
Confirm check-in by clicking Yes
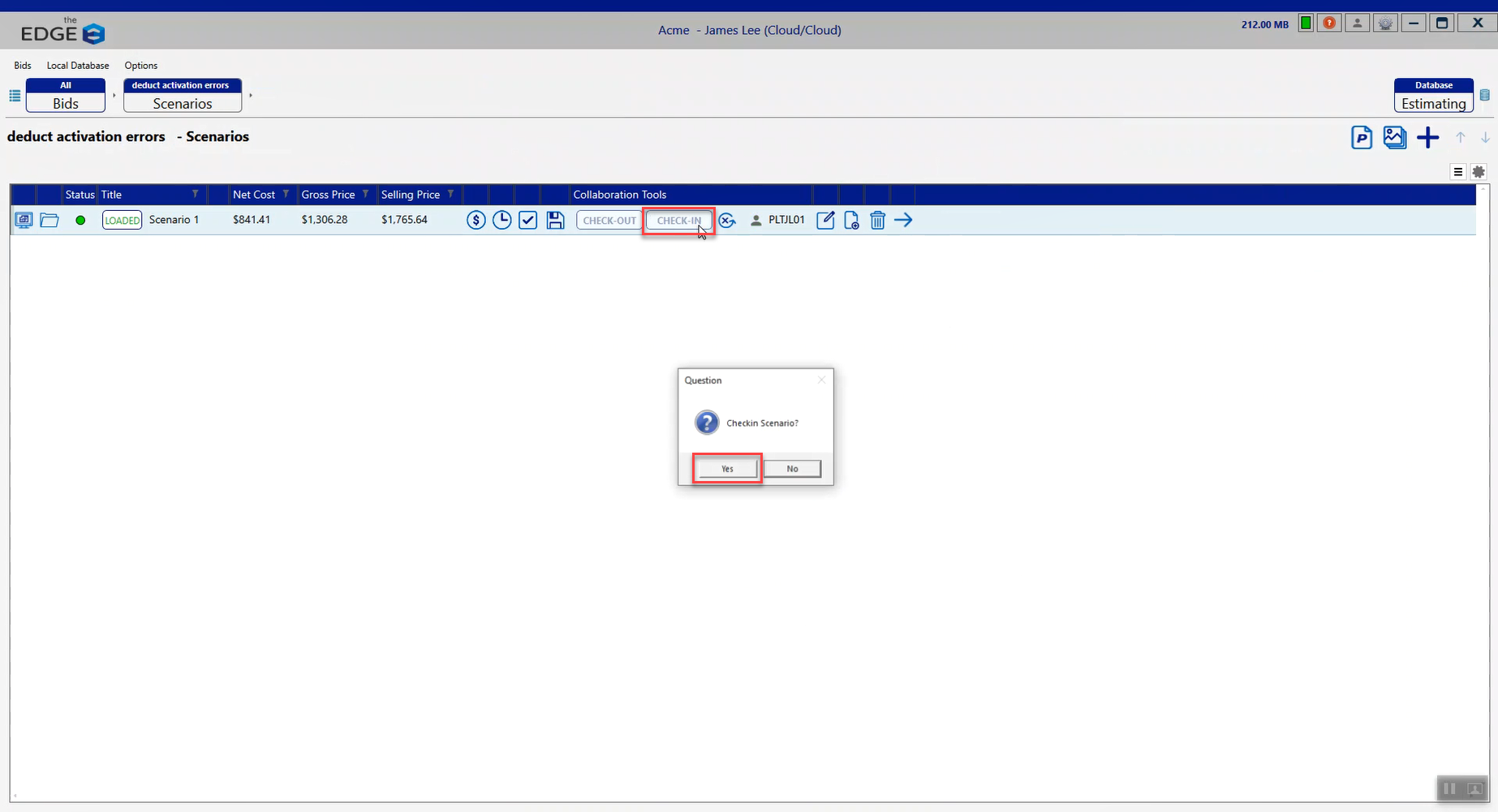tap(727, 469)
